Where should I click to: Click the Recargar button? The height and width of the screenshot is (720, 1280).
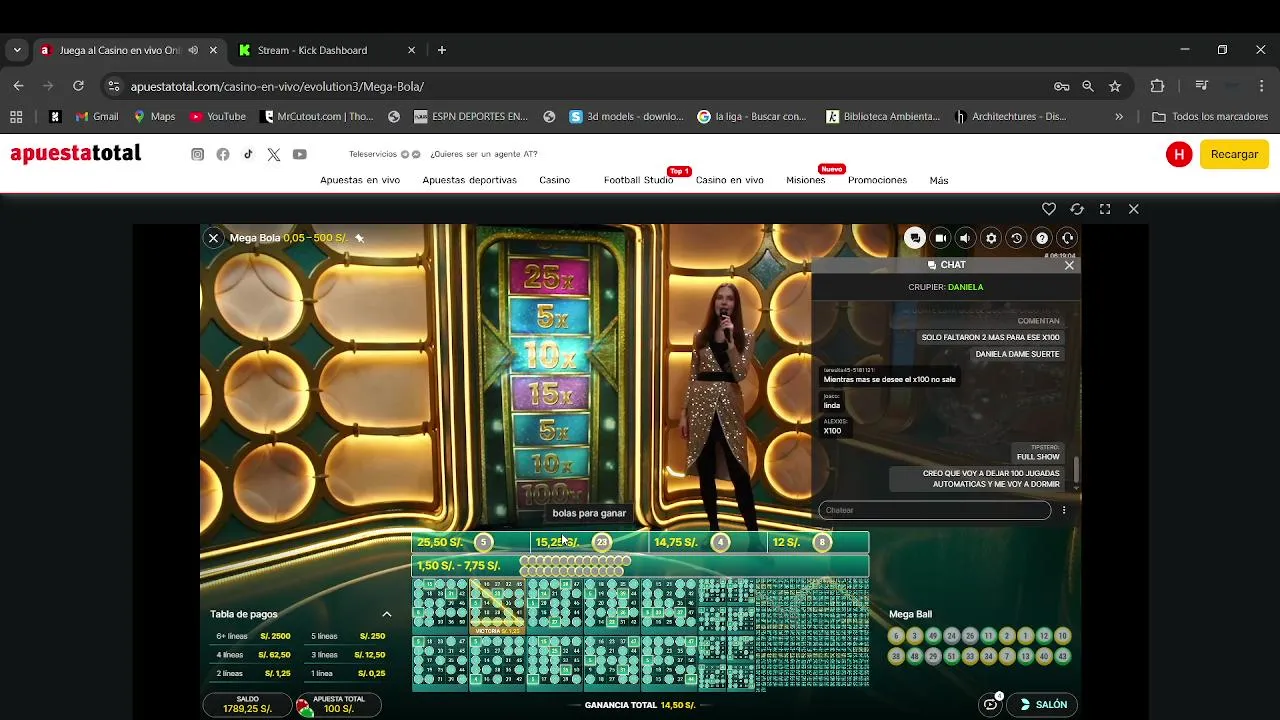click(1234, 154)
